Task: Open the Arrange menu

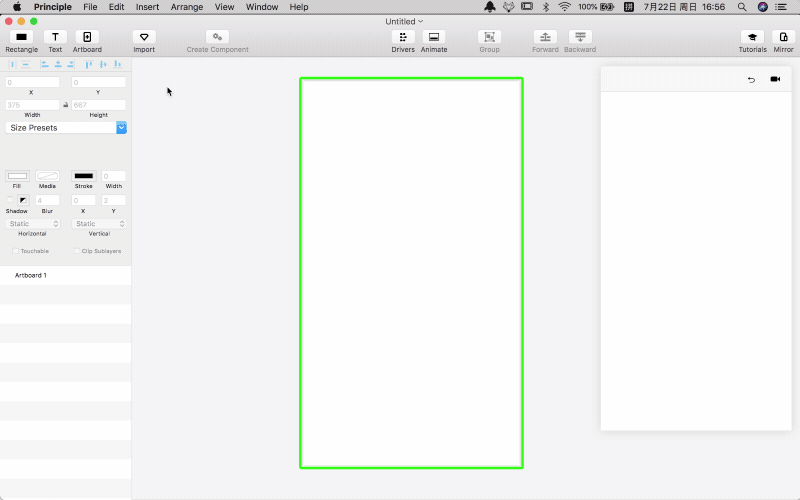Action: pos(186,7)
